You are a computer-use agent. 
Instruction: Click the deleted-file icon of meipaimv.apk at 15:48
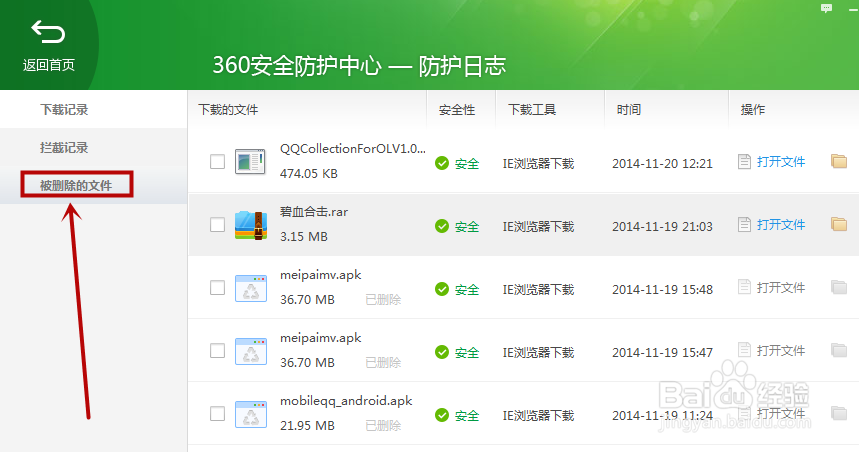pyautogui.click(x=251, y=288)
